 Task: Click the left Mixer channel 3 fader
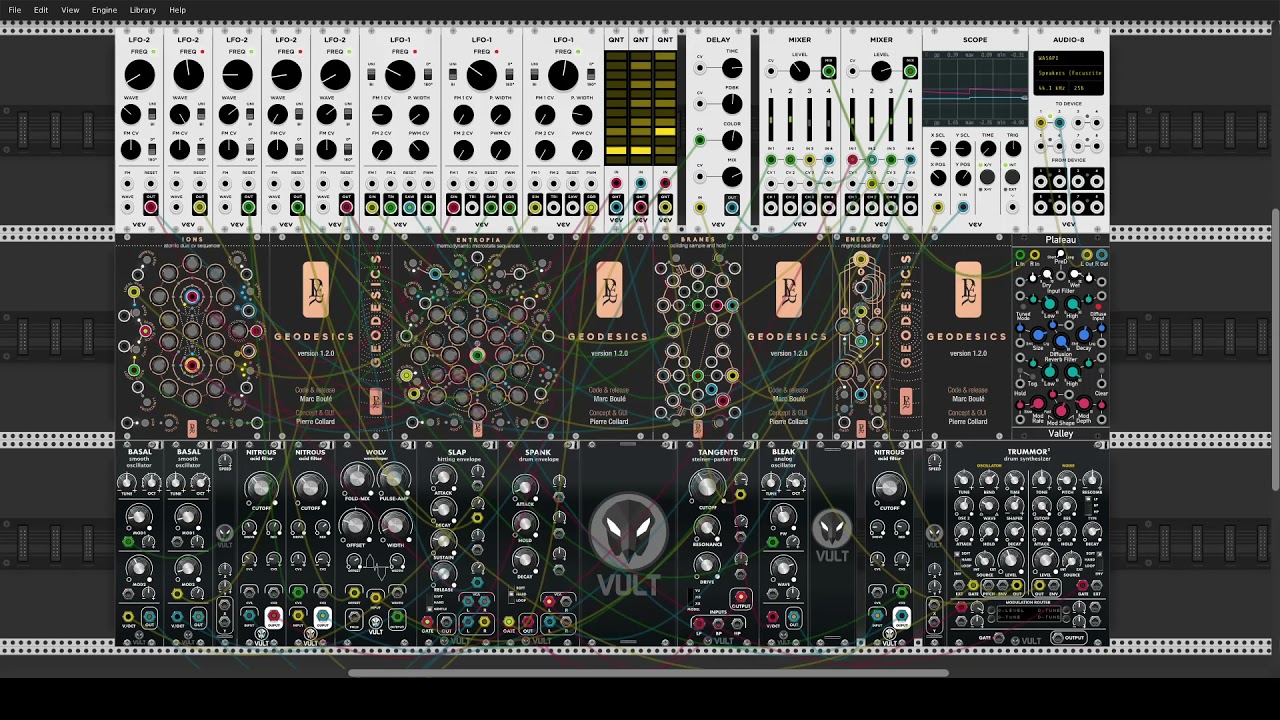(809, 121)
